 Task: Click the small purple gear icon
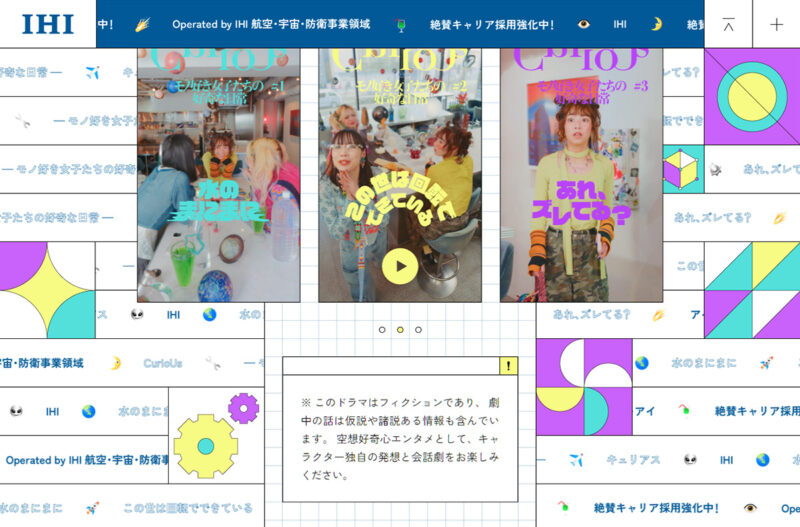point(243,408)
